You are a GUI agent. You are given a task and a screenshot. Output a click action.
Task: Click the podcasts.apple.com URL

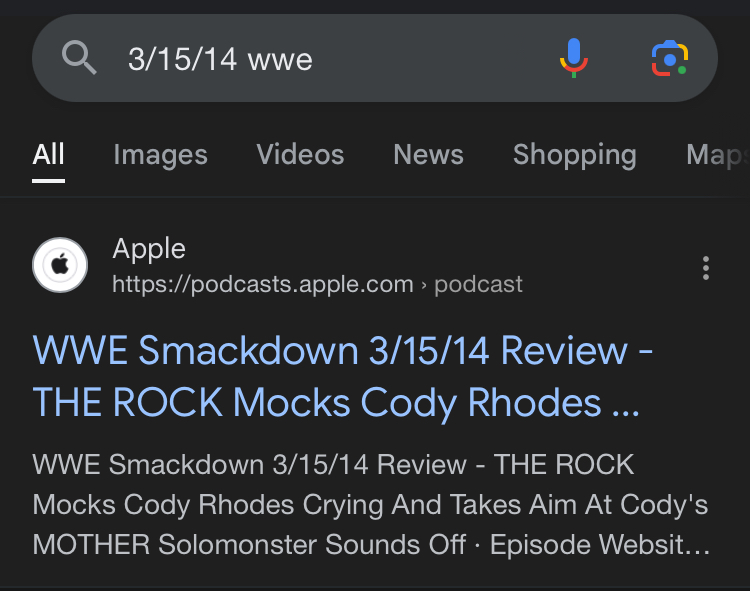262,285
